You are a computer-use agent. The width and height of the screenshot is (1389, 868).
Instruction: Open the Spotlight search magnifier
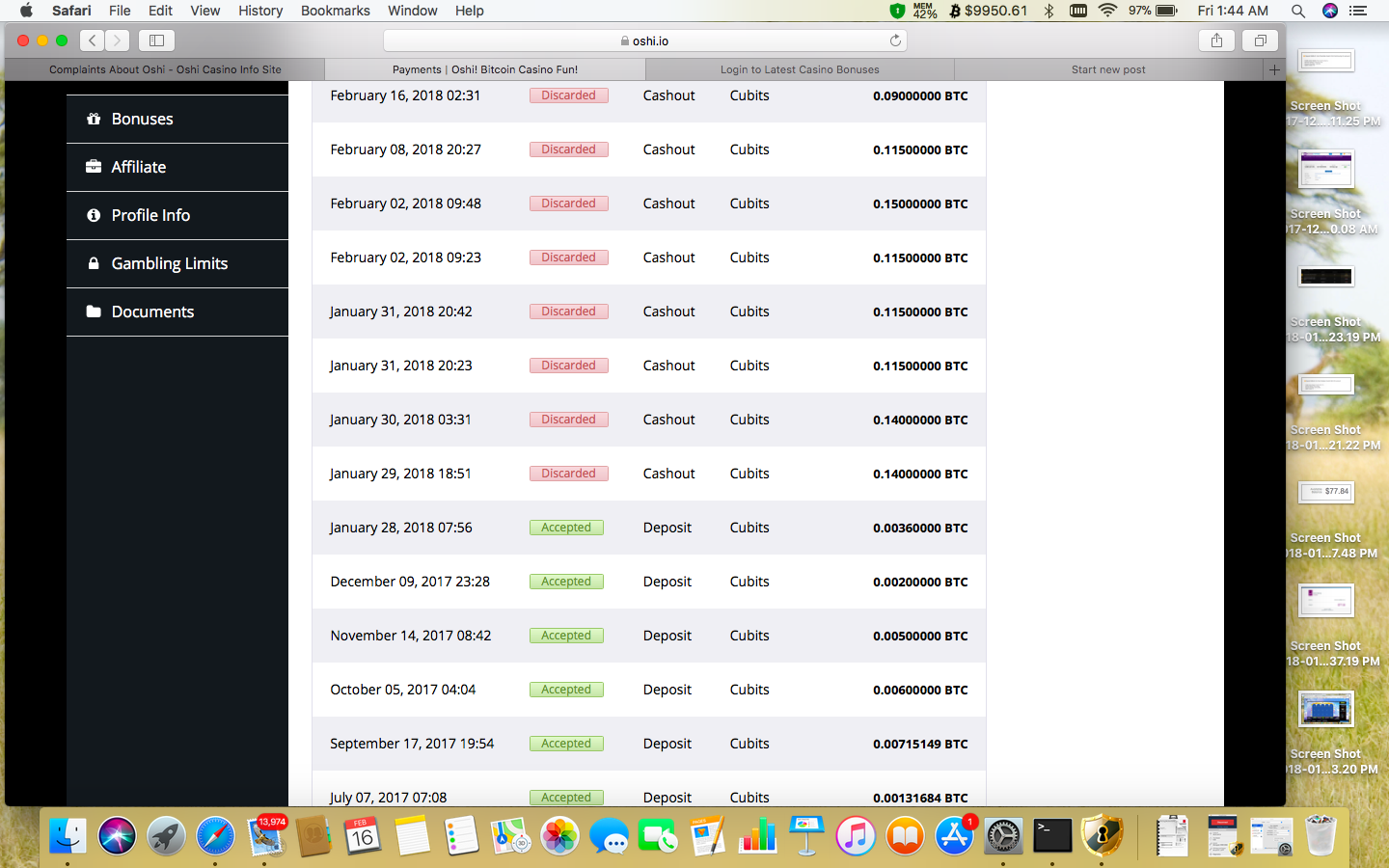tap(1298, 11)
